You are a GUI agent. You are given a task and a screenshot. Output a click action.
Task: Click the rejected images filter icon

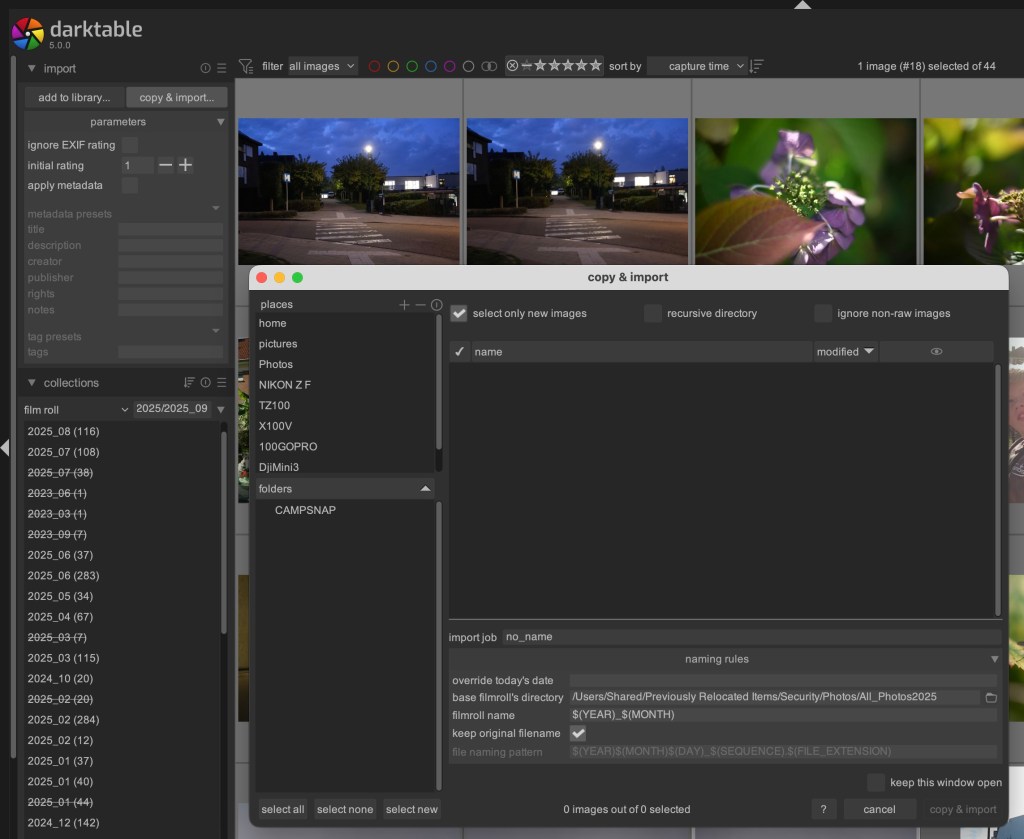tap(512, 66)
